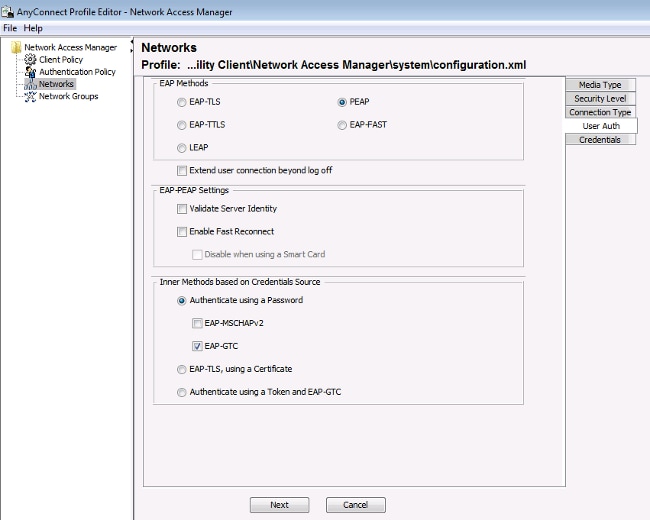Open Authentication Policy in the tree
Screen dimensions: 650x520
(x=77, y=72)
